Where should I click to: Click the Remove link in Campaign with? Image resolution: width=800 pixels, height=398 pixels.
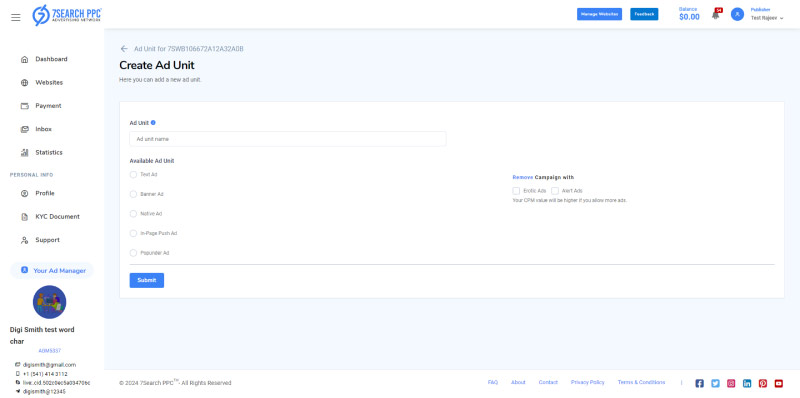pyautogui.click(x=522, y=178)
